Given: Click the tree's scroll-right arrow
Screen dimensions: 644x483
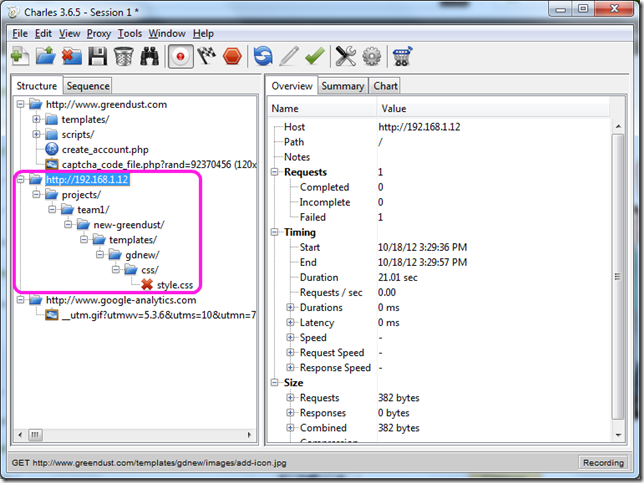Looking at the screenshot, I should tap(249, 435).
